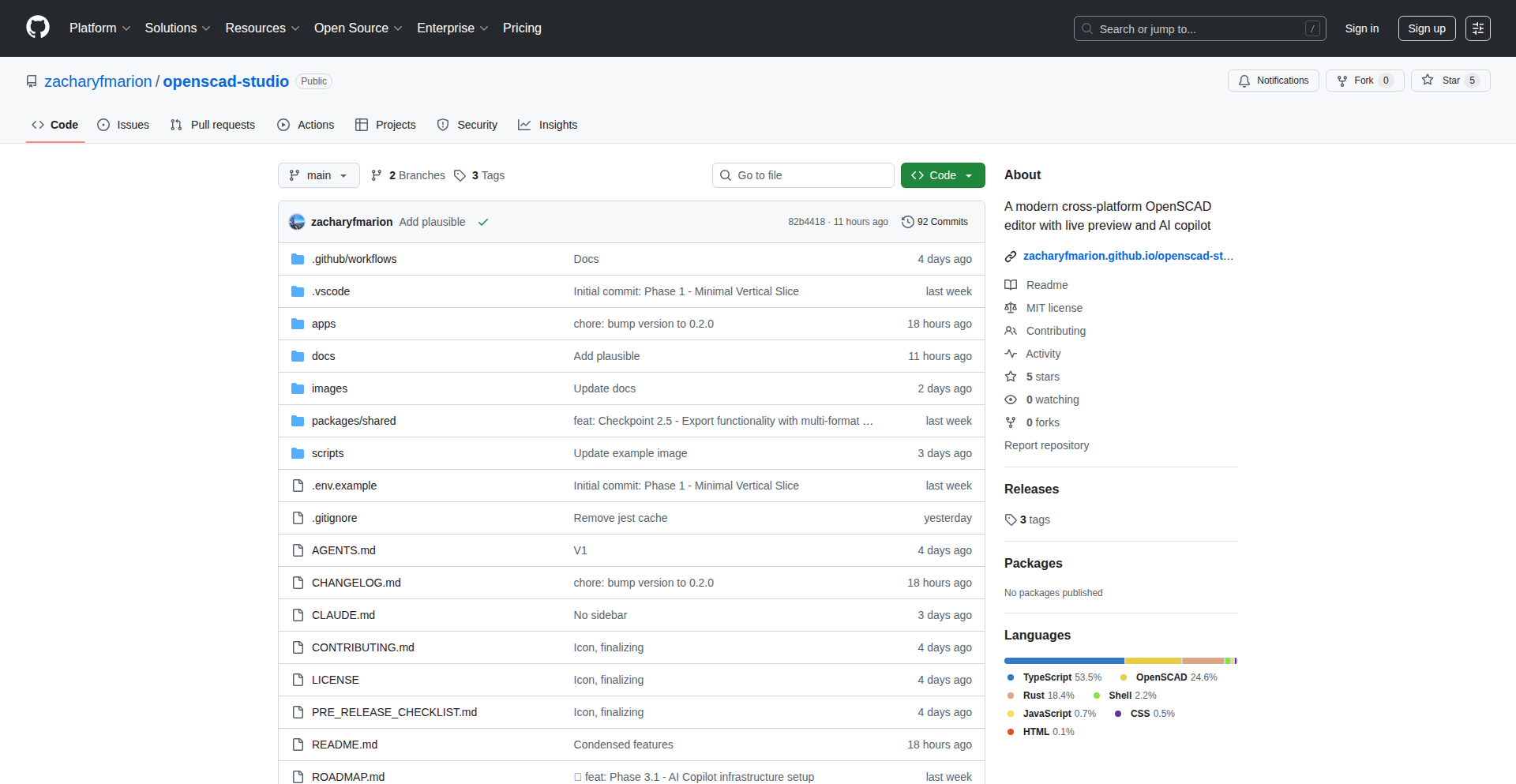
Task: Click the branches icon beside 2 Branches
Action: [377, 175]
